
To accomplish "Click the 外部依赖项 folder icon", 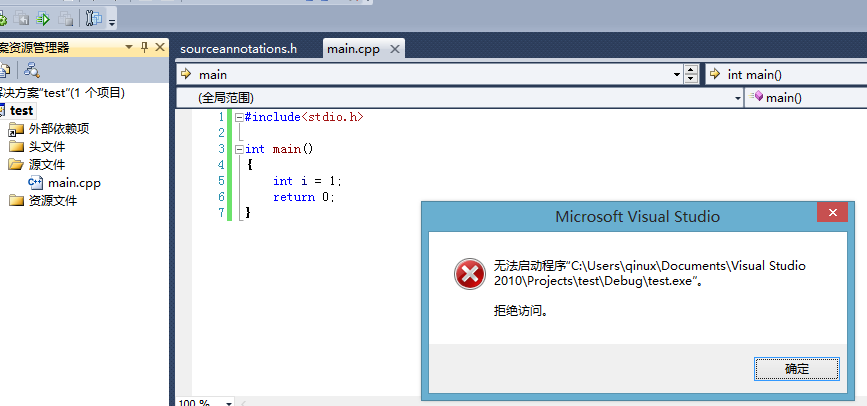I will point(16,129).
